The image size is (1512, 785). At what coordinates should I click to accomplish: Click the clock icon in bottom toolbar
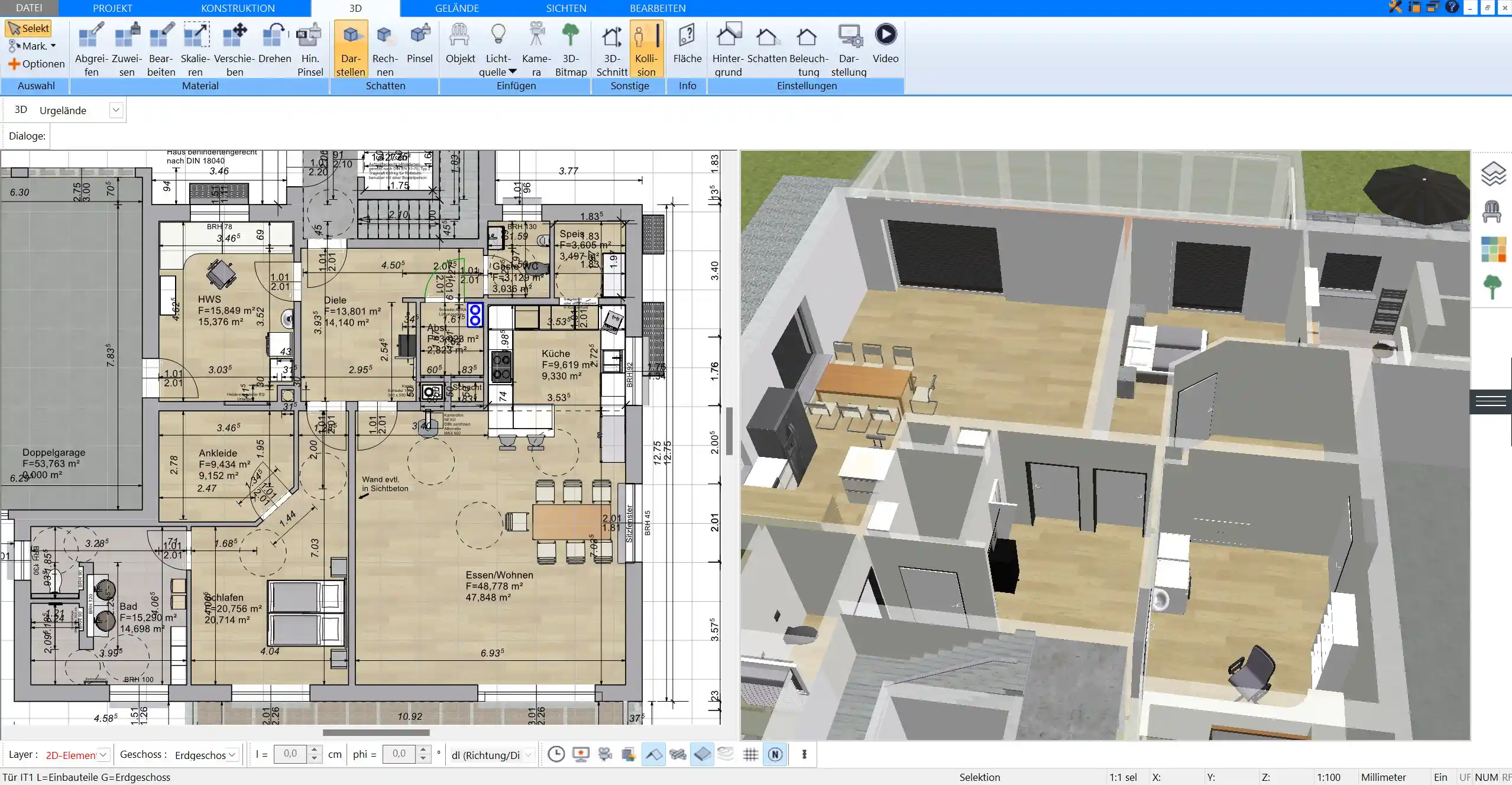point(556,754)
